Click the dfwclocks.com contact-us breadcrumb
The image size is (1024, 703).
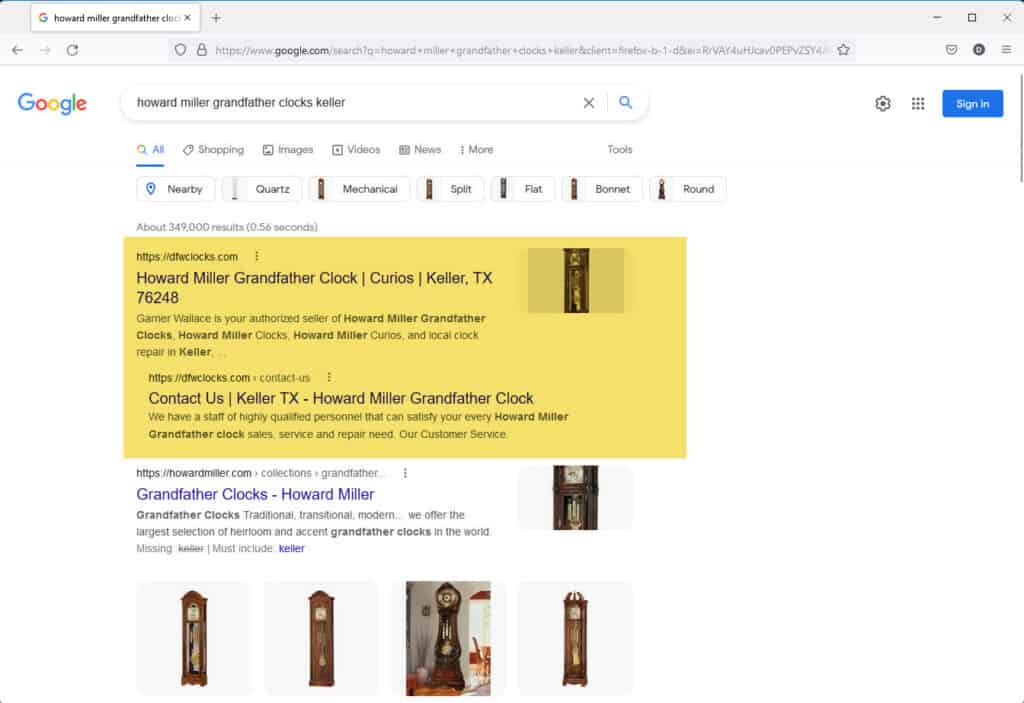[229, 378]
